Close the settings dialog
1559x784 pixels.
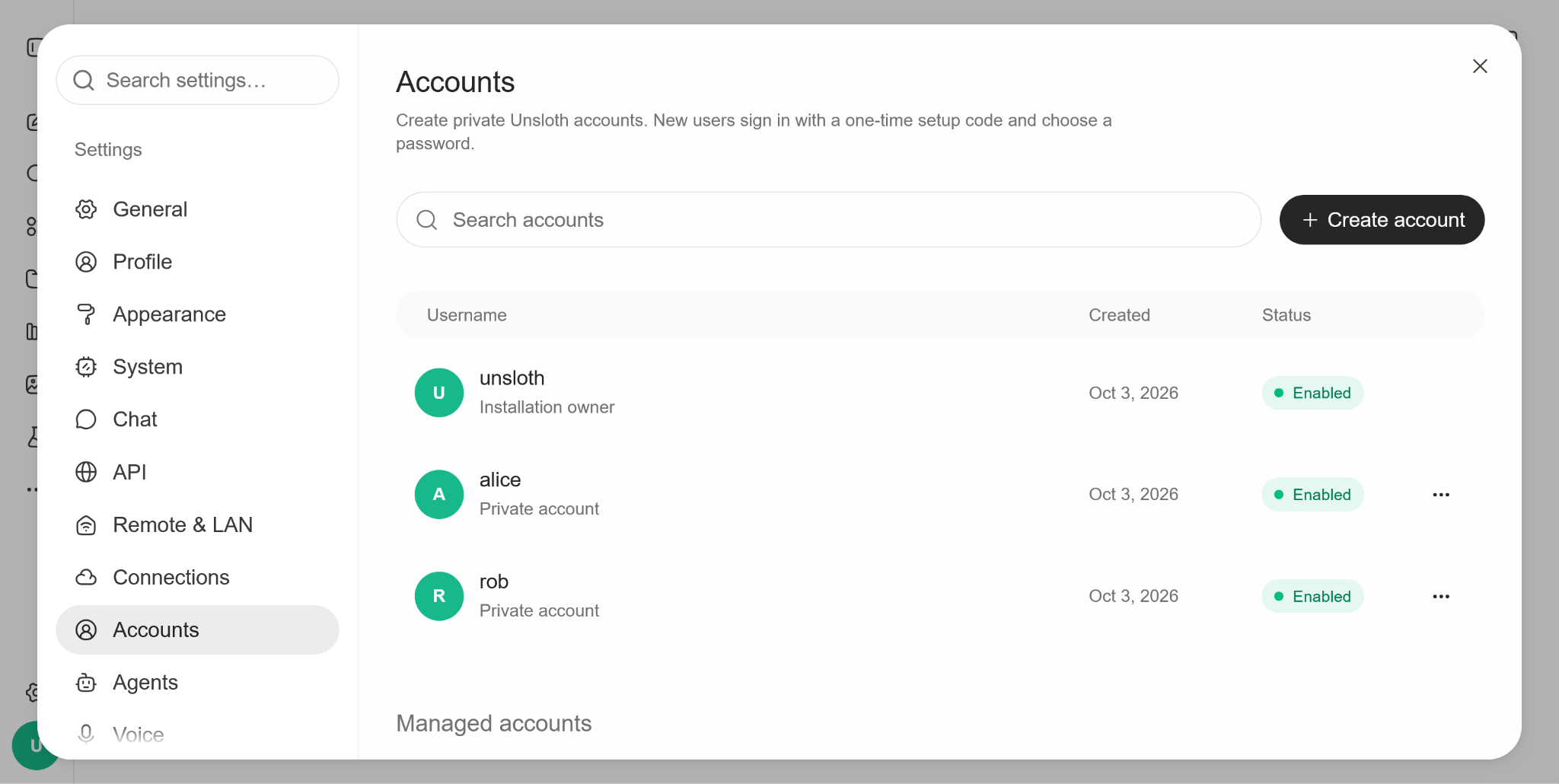[x=1480, y=66]
